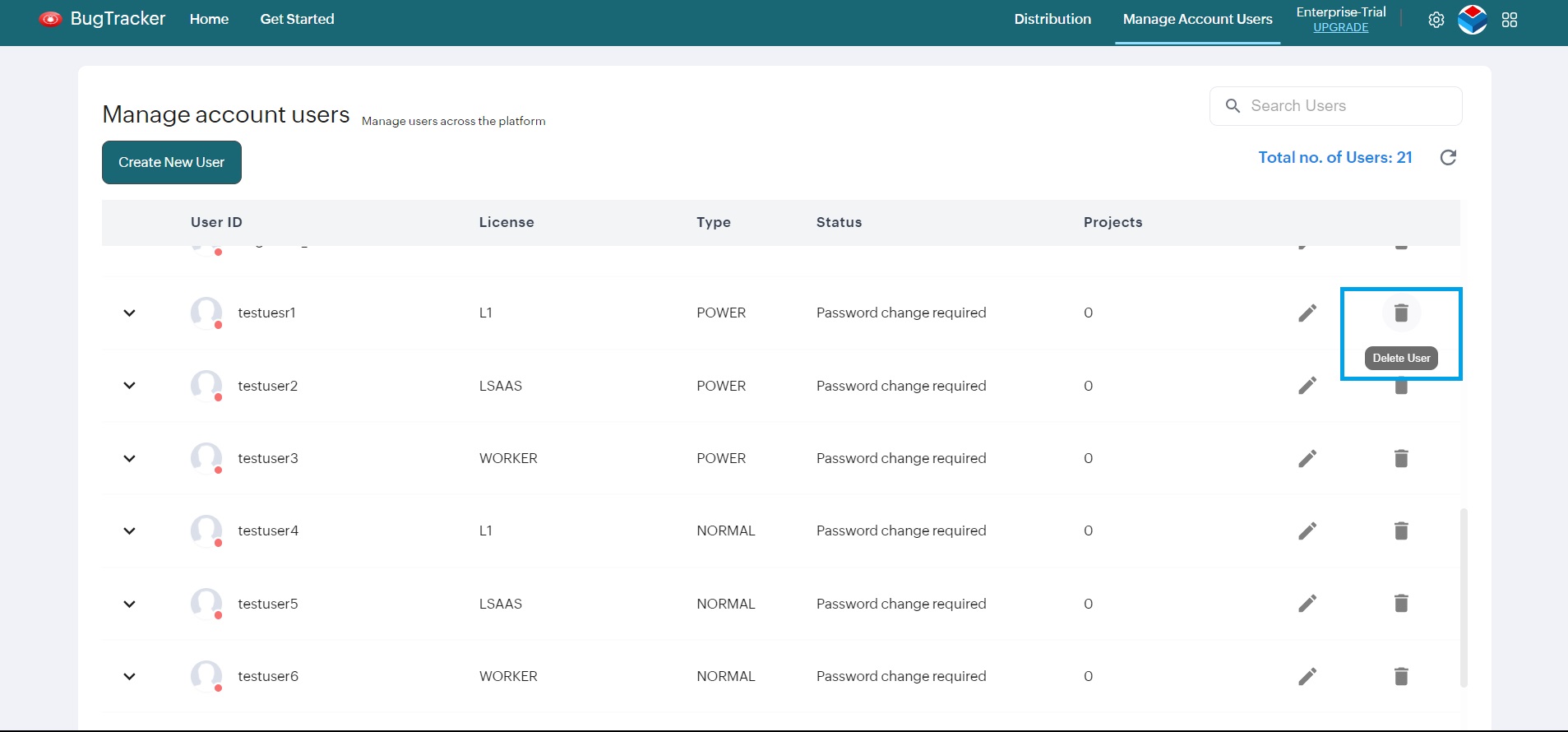Viewport: 1568px width, 732px height.
Task: Click Projects column header
Action: [x=1112, y=222]
